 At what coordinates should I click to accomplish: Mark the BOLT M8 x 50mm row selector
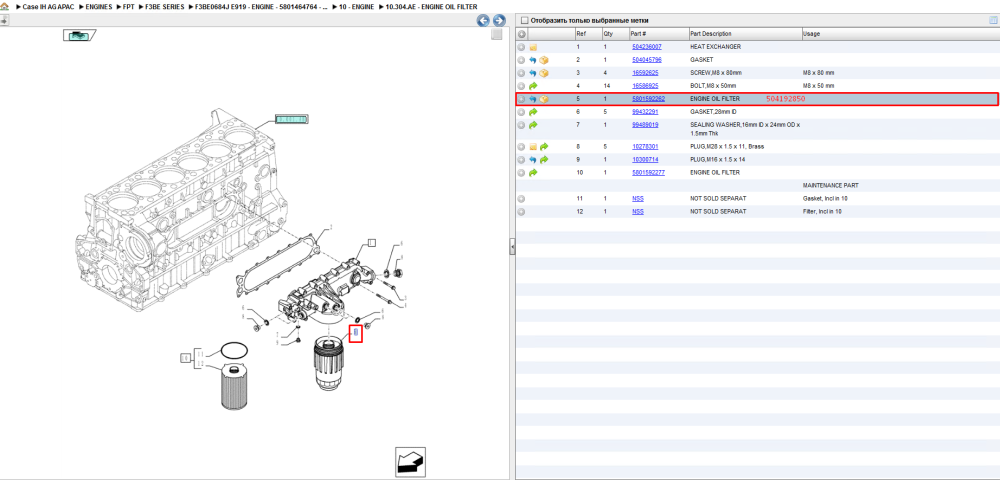(x=522, y=85)
